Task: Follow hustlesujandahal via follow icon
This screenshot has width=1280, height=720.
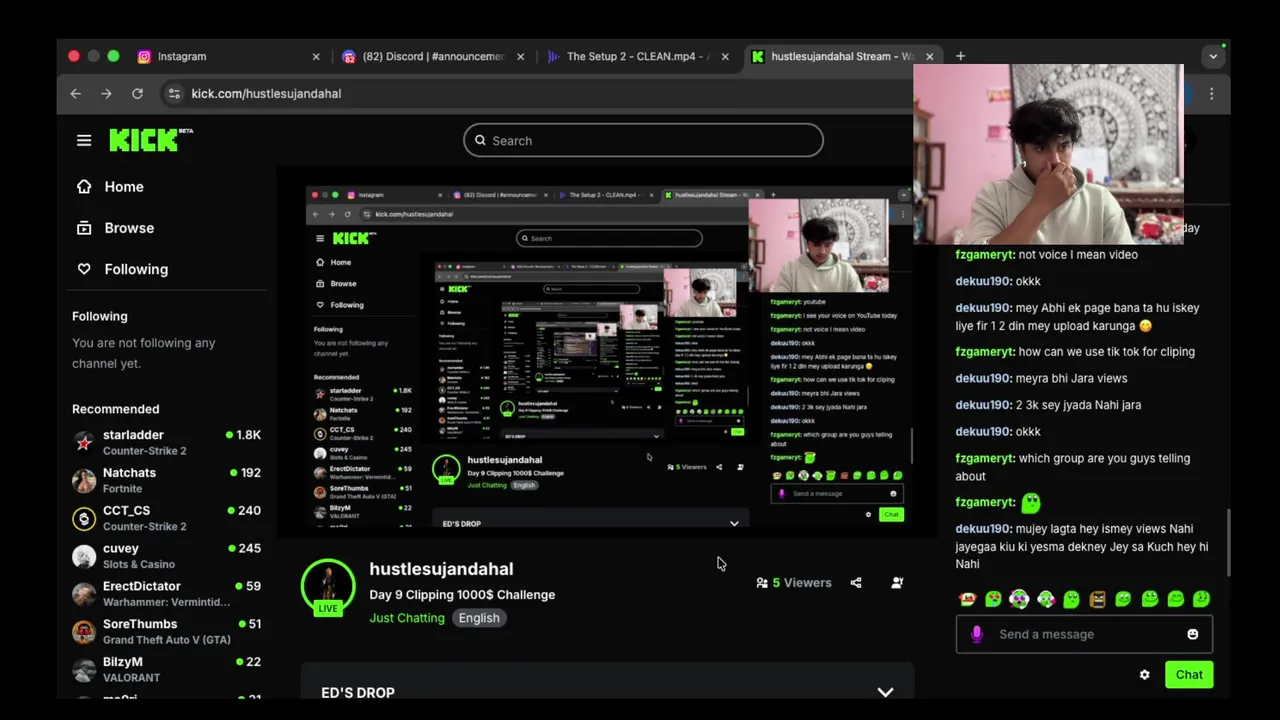Action: point(897,582)
